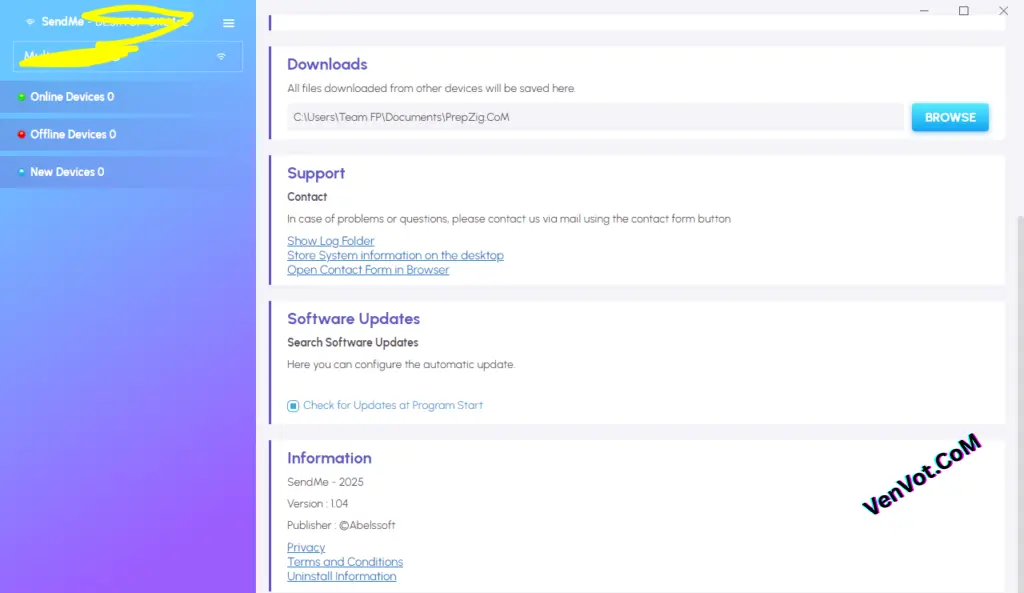Close the SendMe window

[x=1004, y=10]
